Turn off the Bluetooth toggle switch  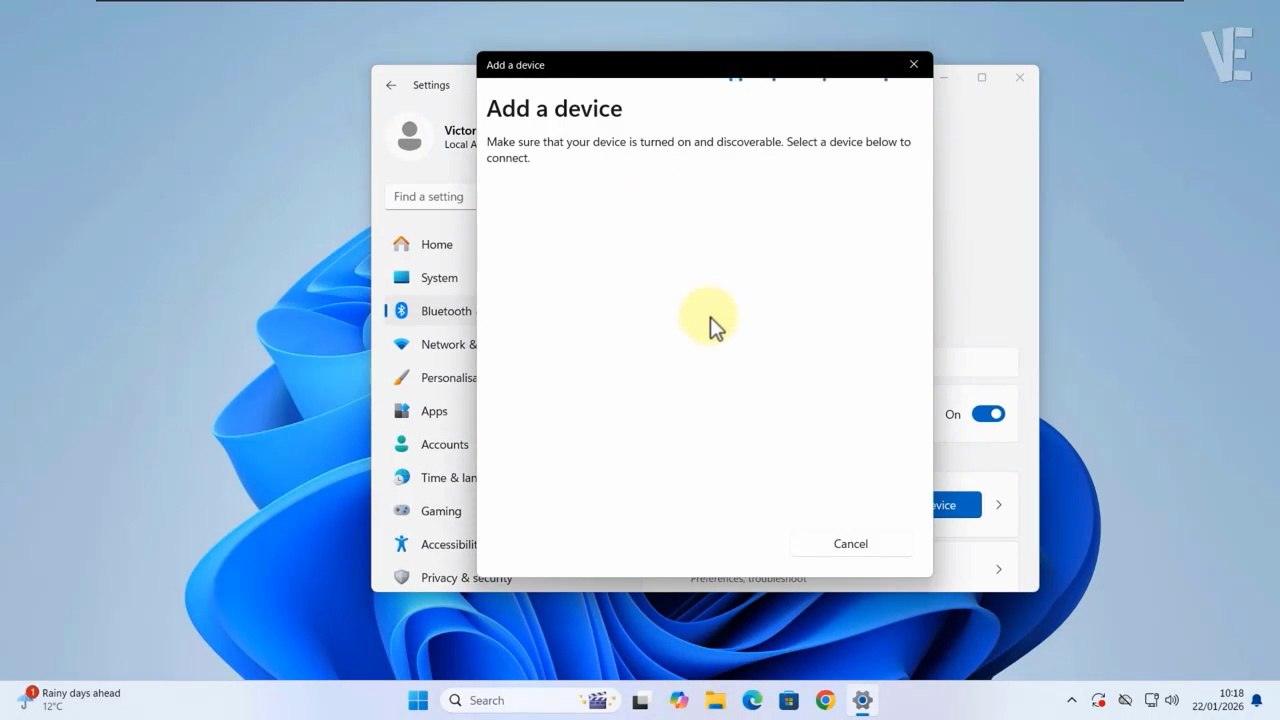pyautogui.click(x=988, y=414)
